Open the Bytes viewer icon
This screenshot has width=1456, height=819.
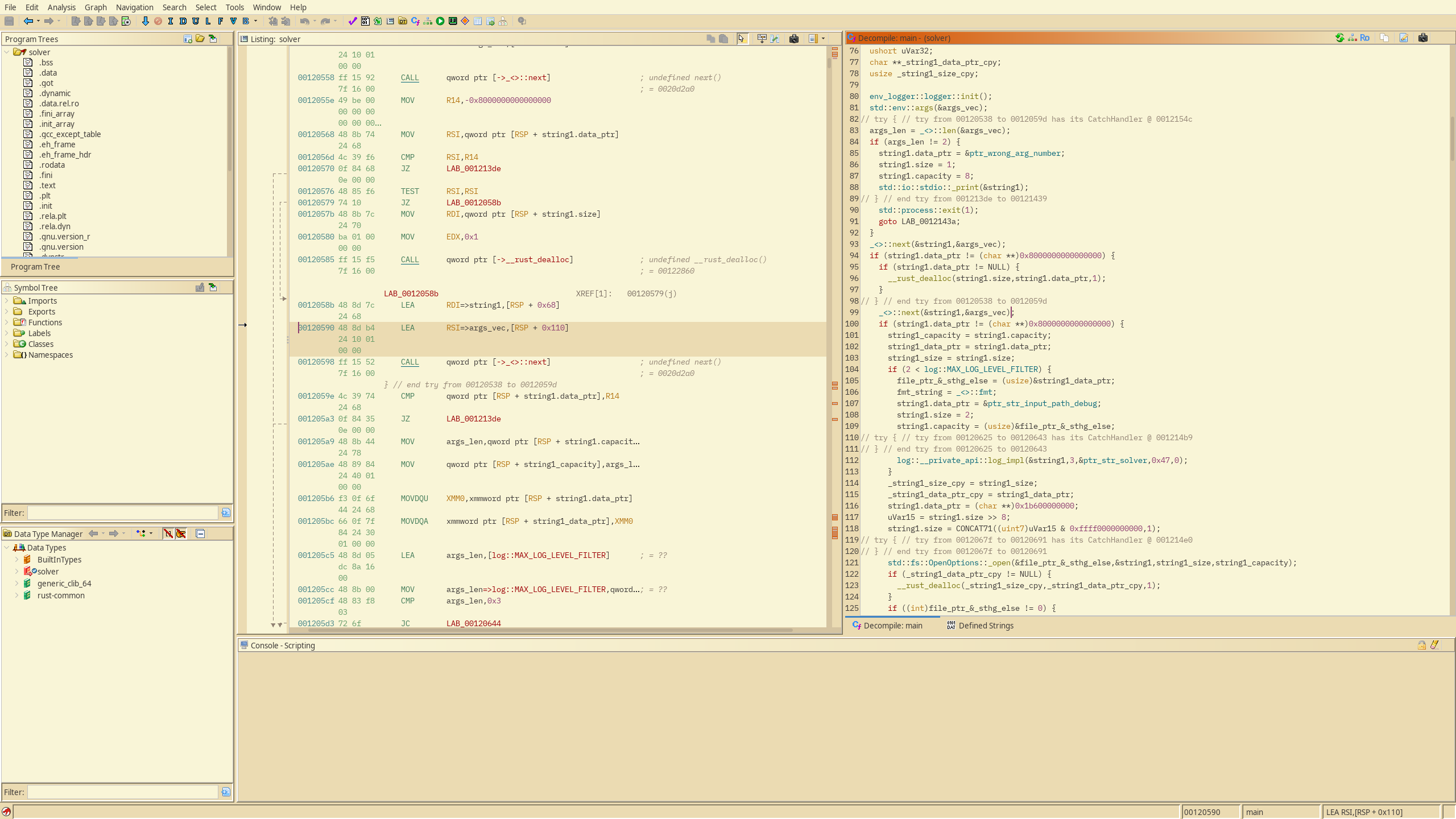coord(365,21)
